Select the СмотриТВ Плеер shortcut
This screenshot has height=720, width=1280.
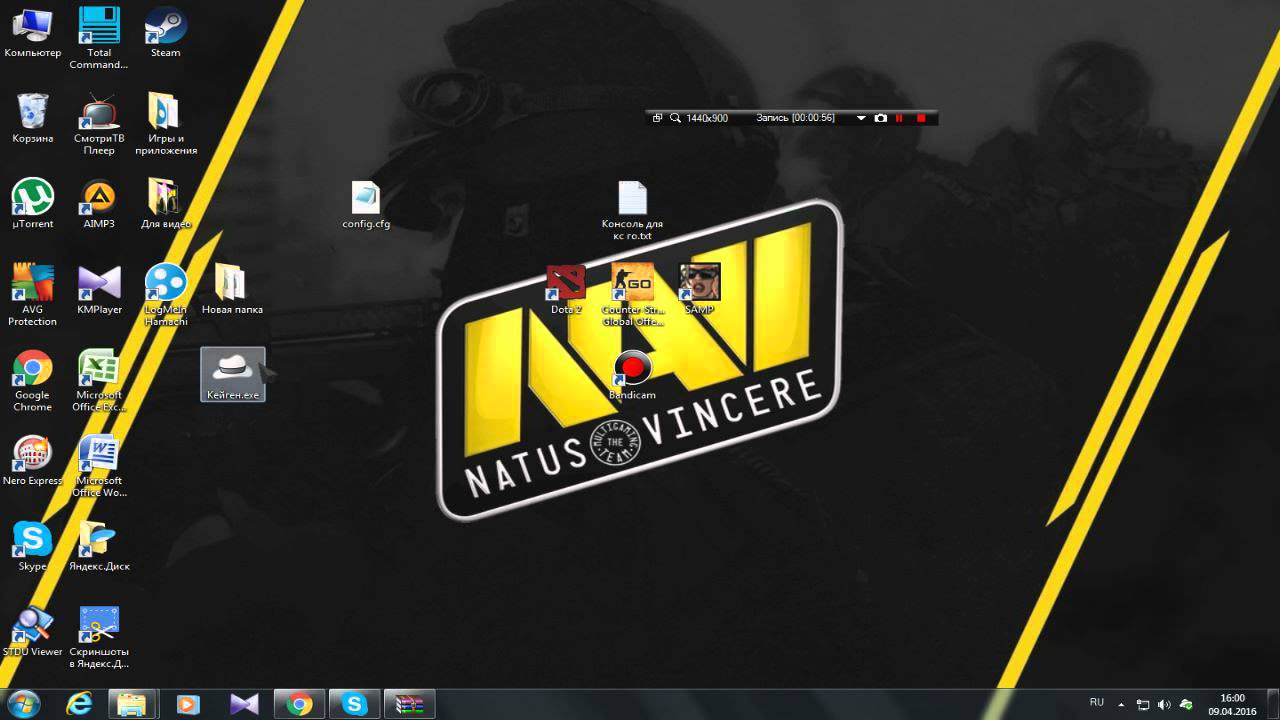[x=98, y=124]
